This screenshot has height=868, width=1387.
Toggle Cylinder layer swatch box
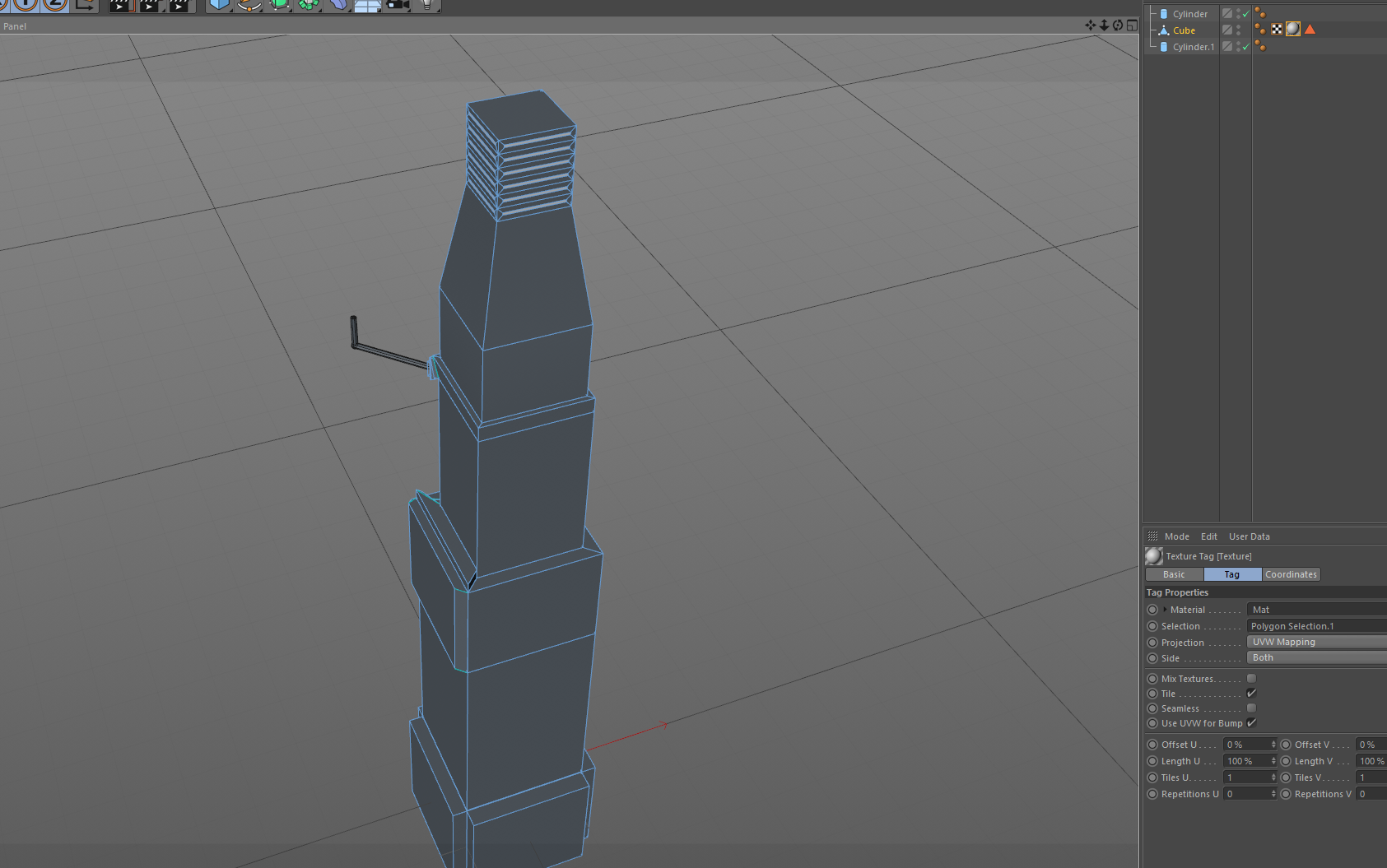tap(1227, 14)
